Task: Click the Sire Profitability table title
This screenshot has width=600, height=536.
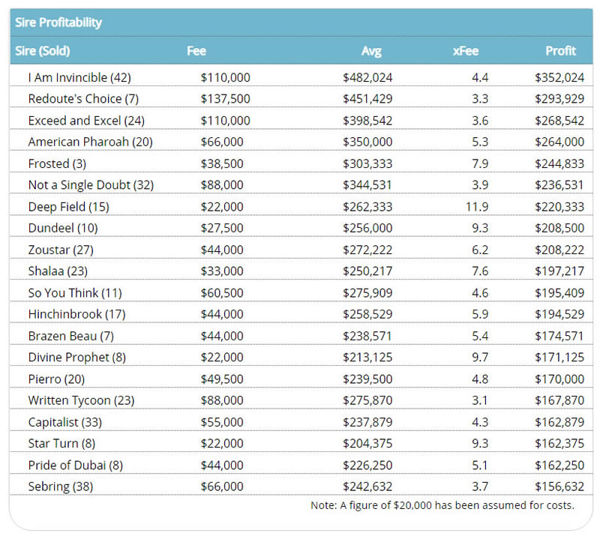Action: [58, 22]
